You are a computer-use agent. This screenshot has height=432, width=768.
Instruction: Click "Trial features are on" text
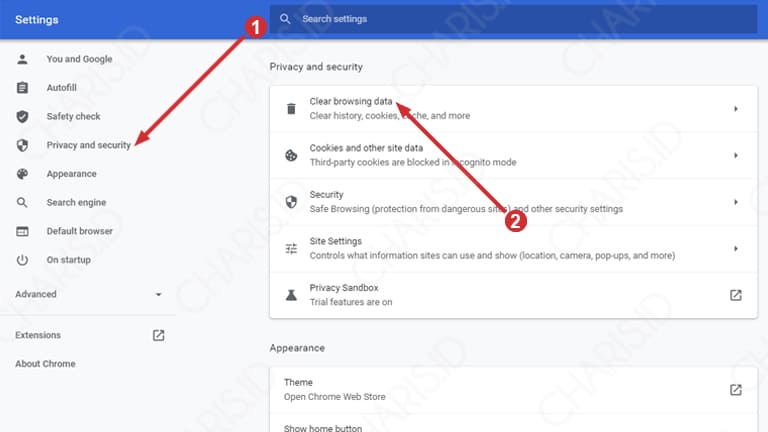point(351,302)
